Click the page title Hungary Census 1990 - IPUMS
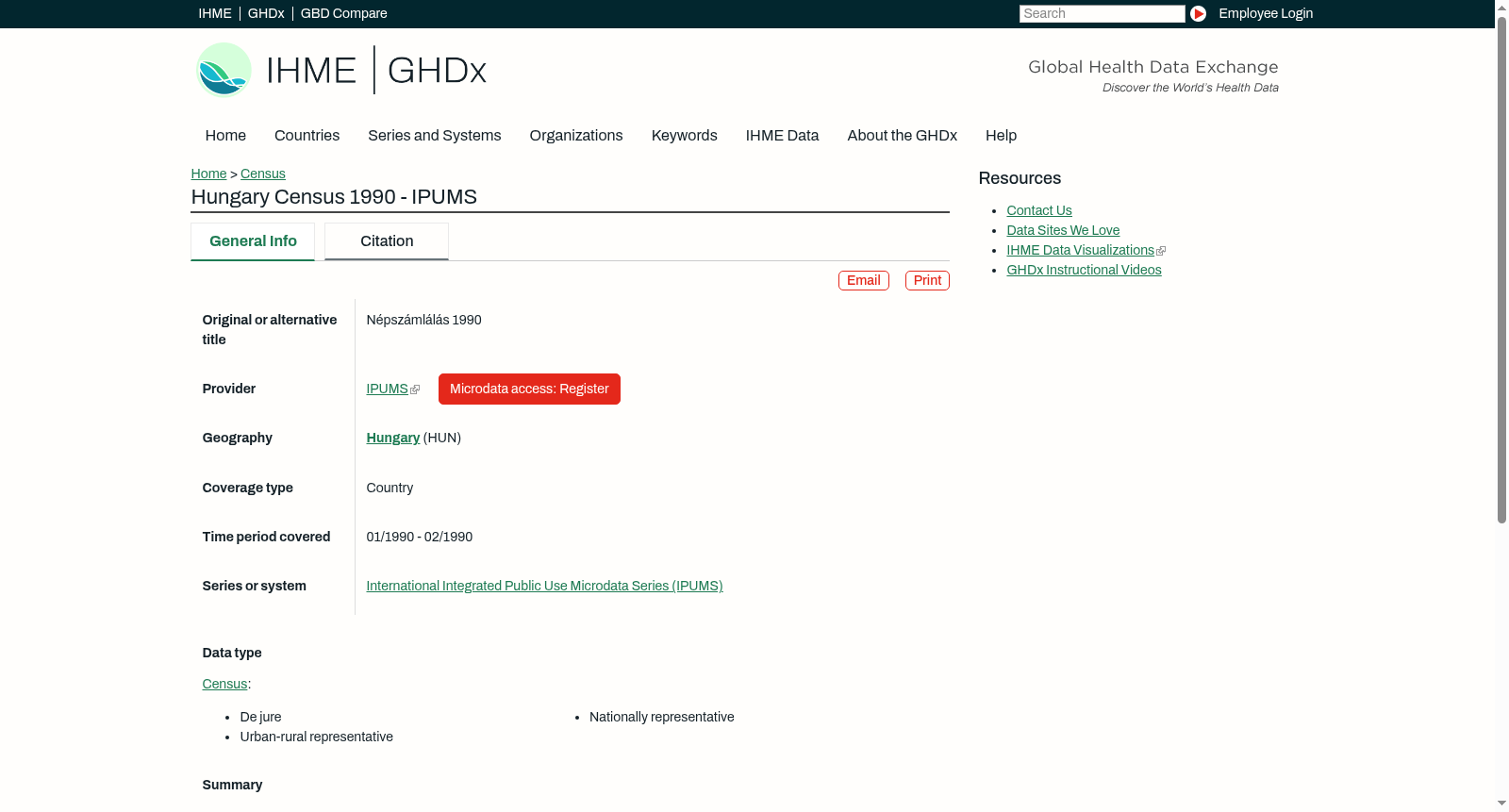 coord(334,197)
